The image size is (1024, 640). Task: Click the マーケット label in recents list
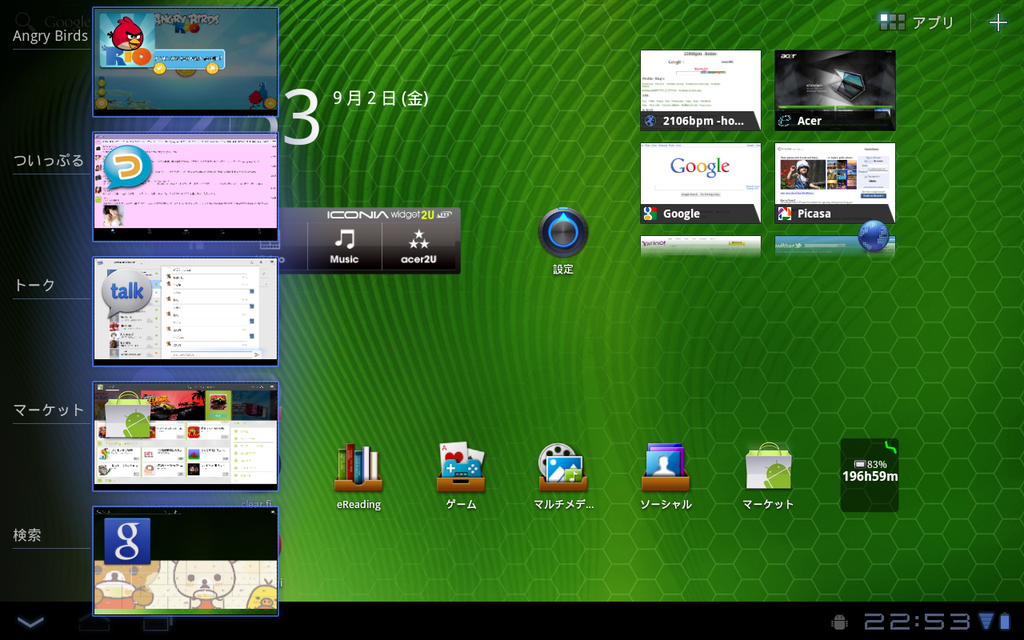tap(49, 410)
